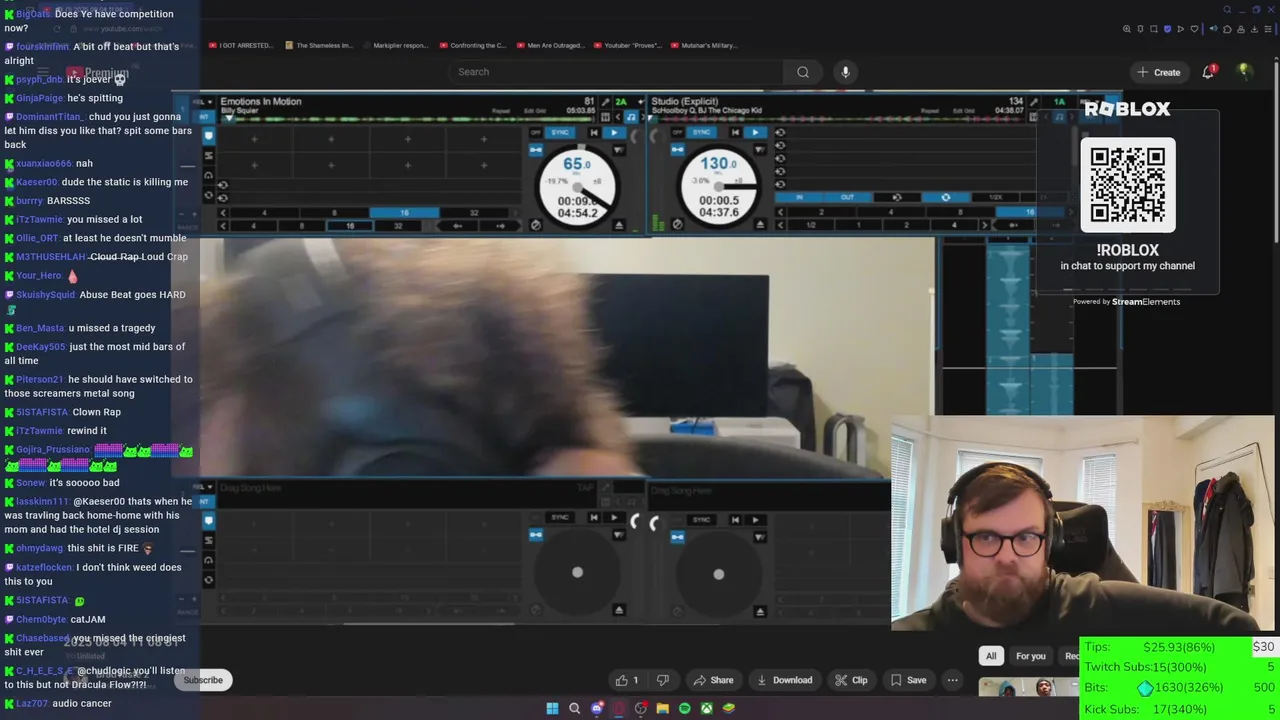This screenshot has width=1280, height=720.
Task: Click the 1A key indicator on right deck
Action: 1060,102
